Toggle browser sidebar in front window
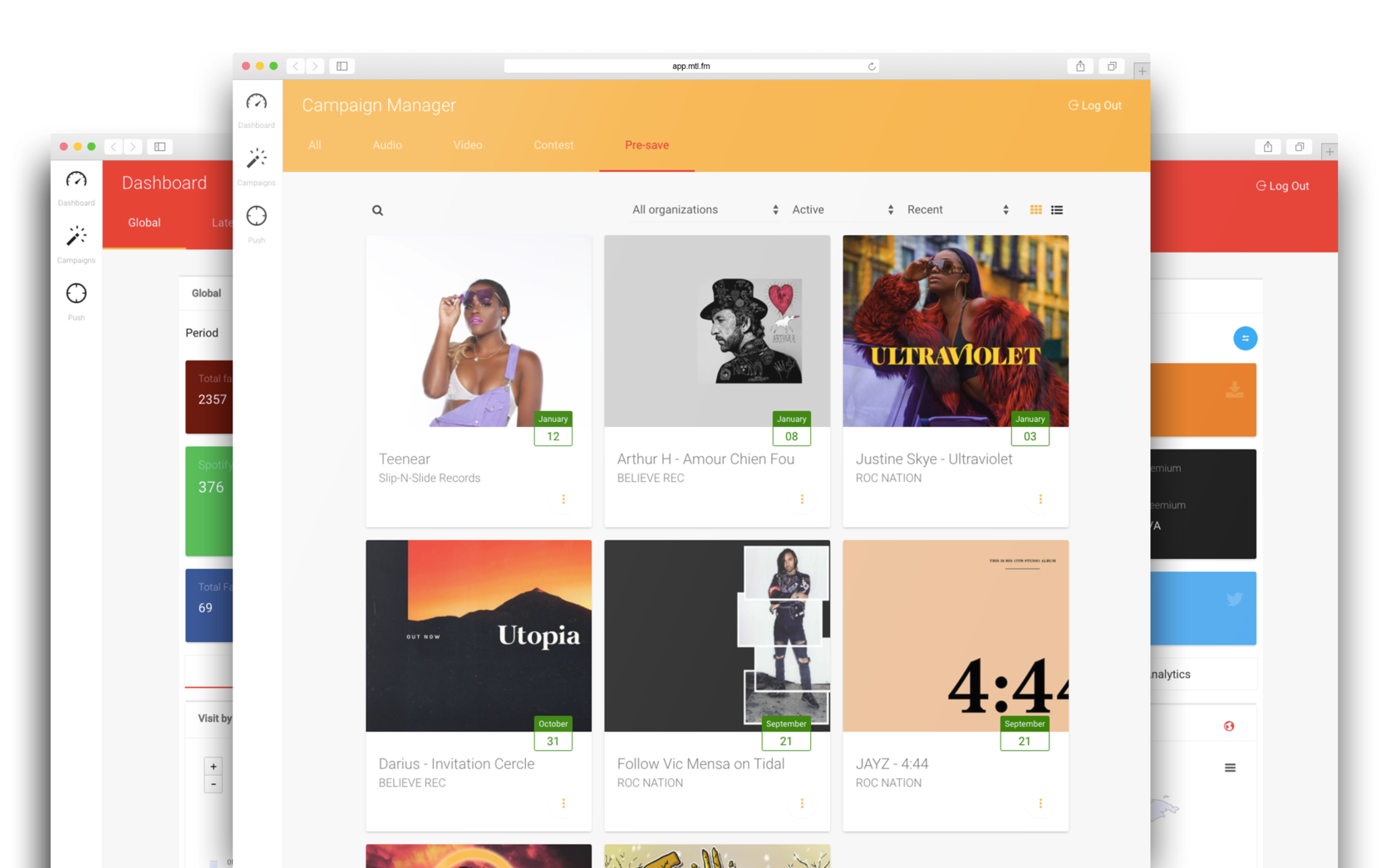 [x=342, y=66]
